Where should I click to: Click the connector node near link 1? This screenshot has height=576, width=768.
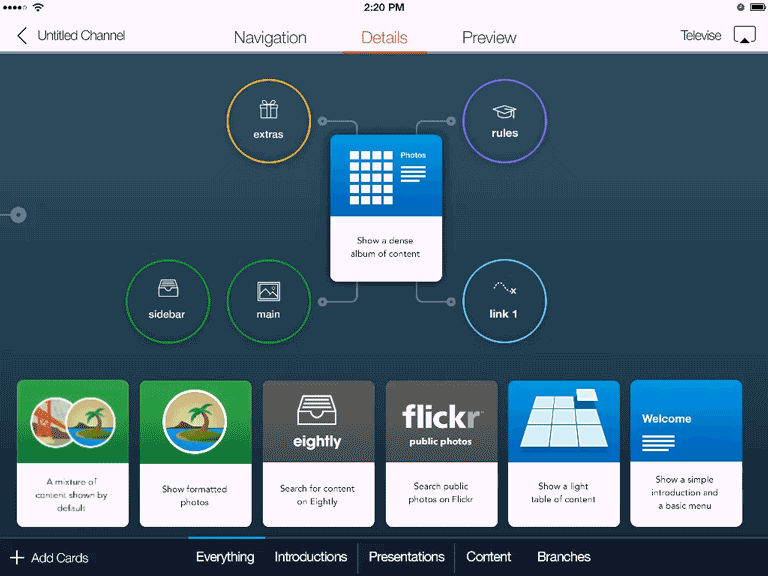click(x=451, y=302)
